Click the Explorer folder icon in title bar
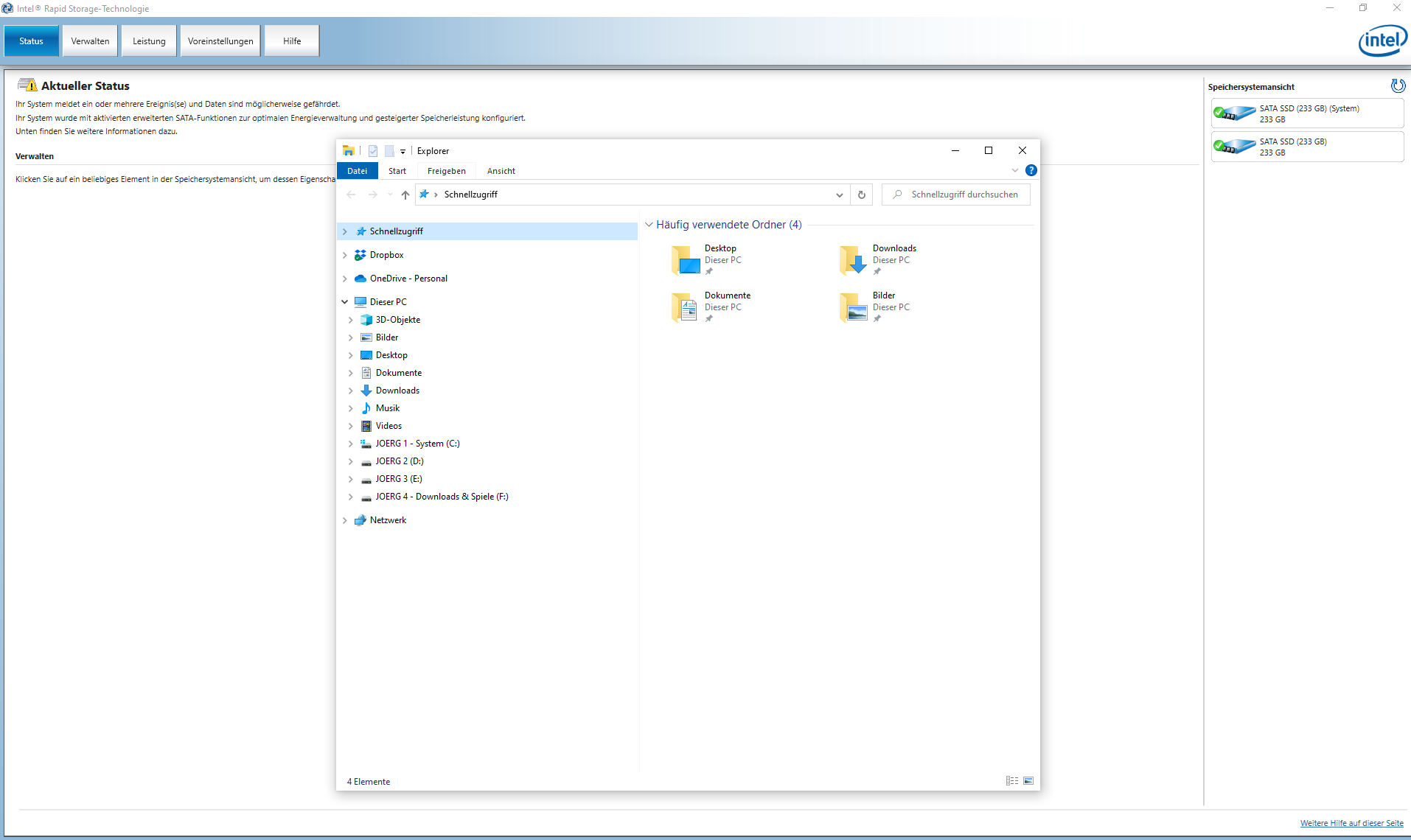Viewport: 1411px width, 840px height. 349,150
